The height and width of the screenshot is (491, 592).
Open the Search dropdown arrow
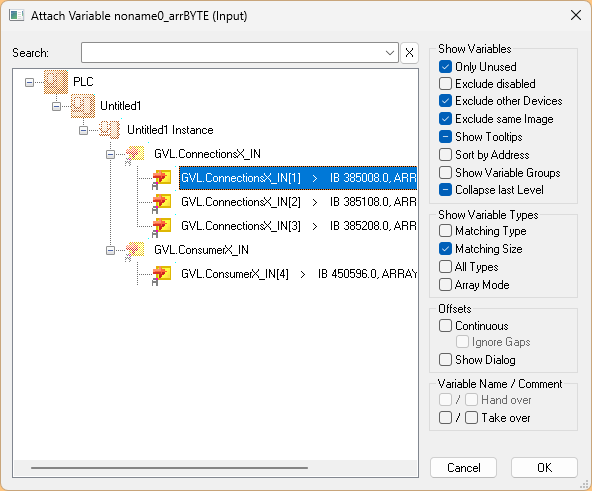click(x=390, y=53)
